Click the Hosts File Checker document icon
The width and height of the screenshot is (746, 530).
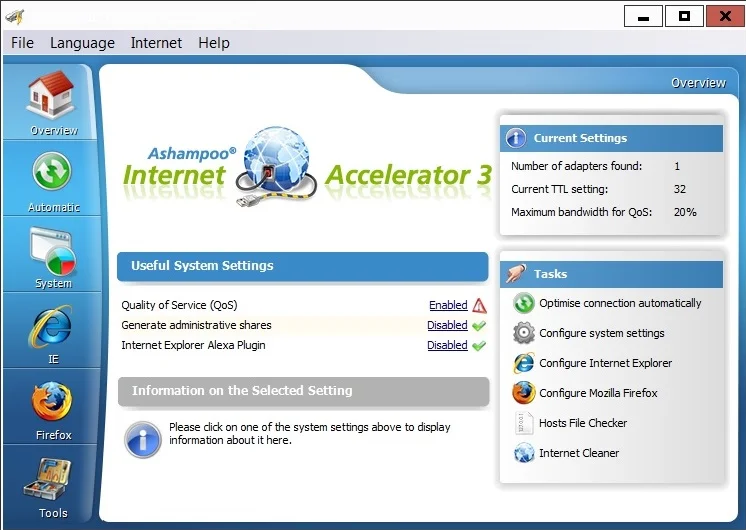click(x=523, y=423)
